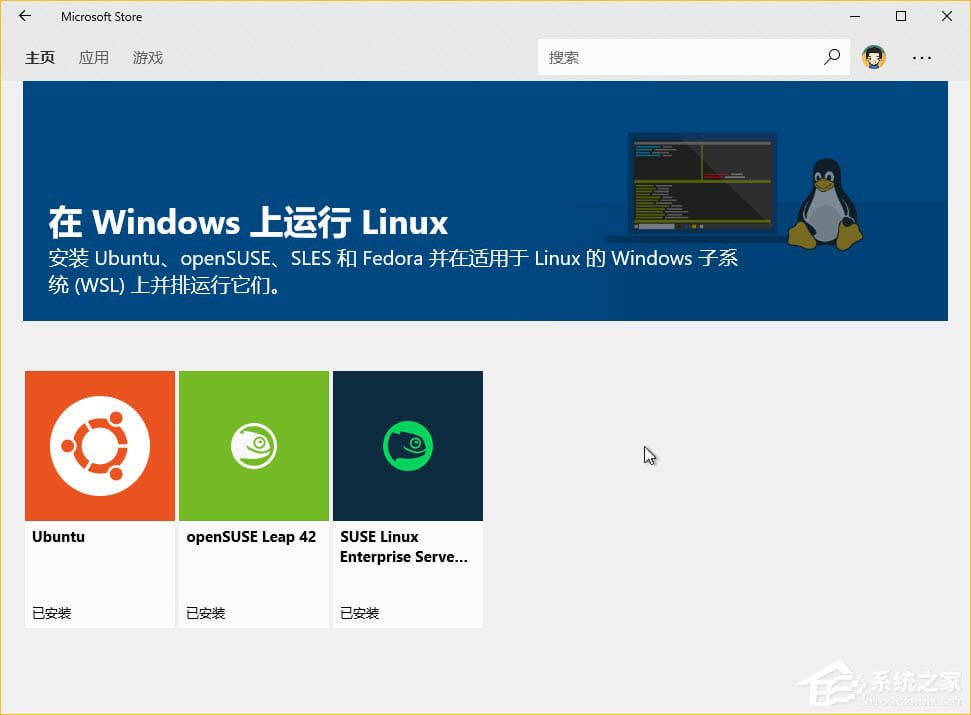Minimize the Microsoft Store window

click(x=855, y=16)
